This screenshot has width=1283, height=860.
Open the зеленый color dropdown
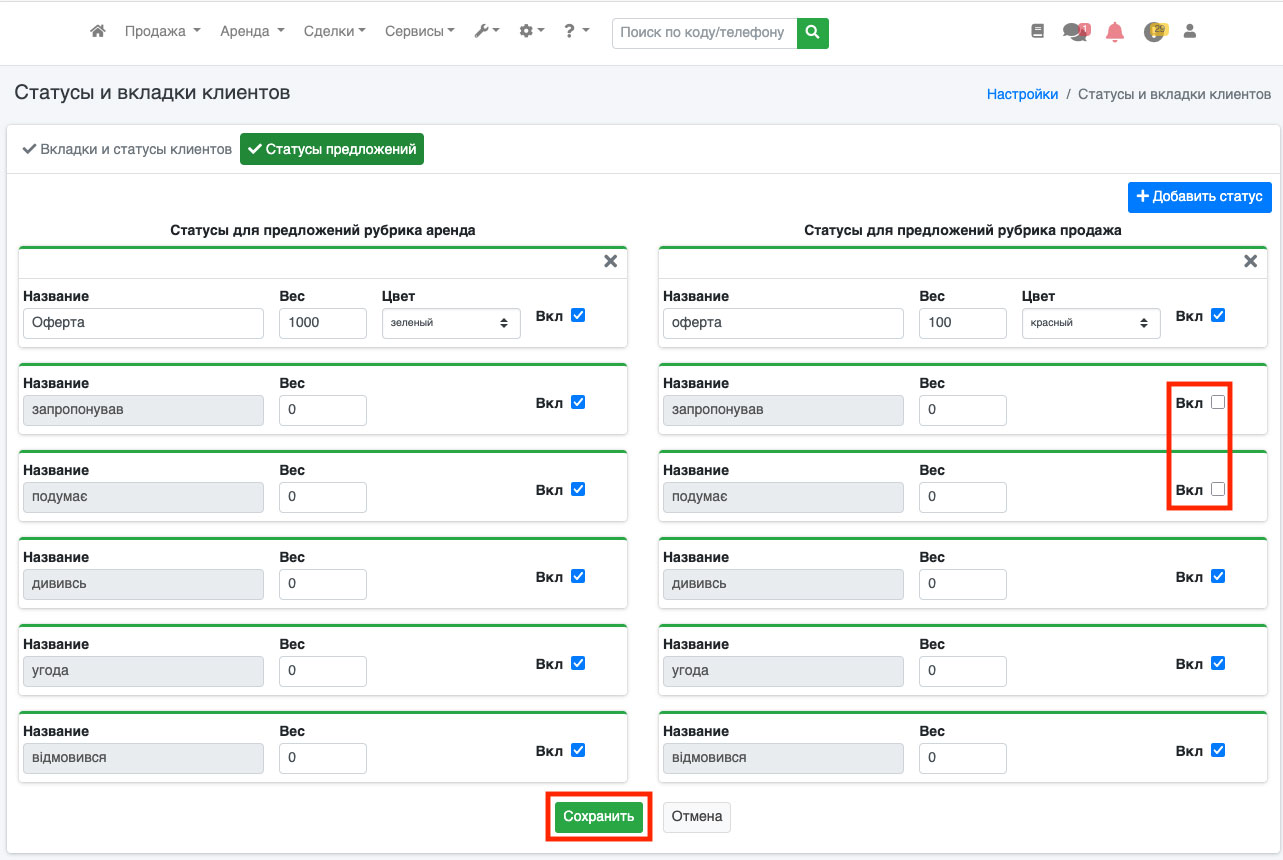[x=451, y=323]
